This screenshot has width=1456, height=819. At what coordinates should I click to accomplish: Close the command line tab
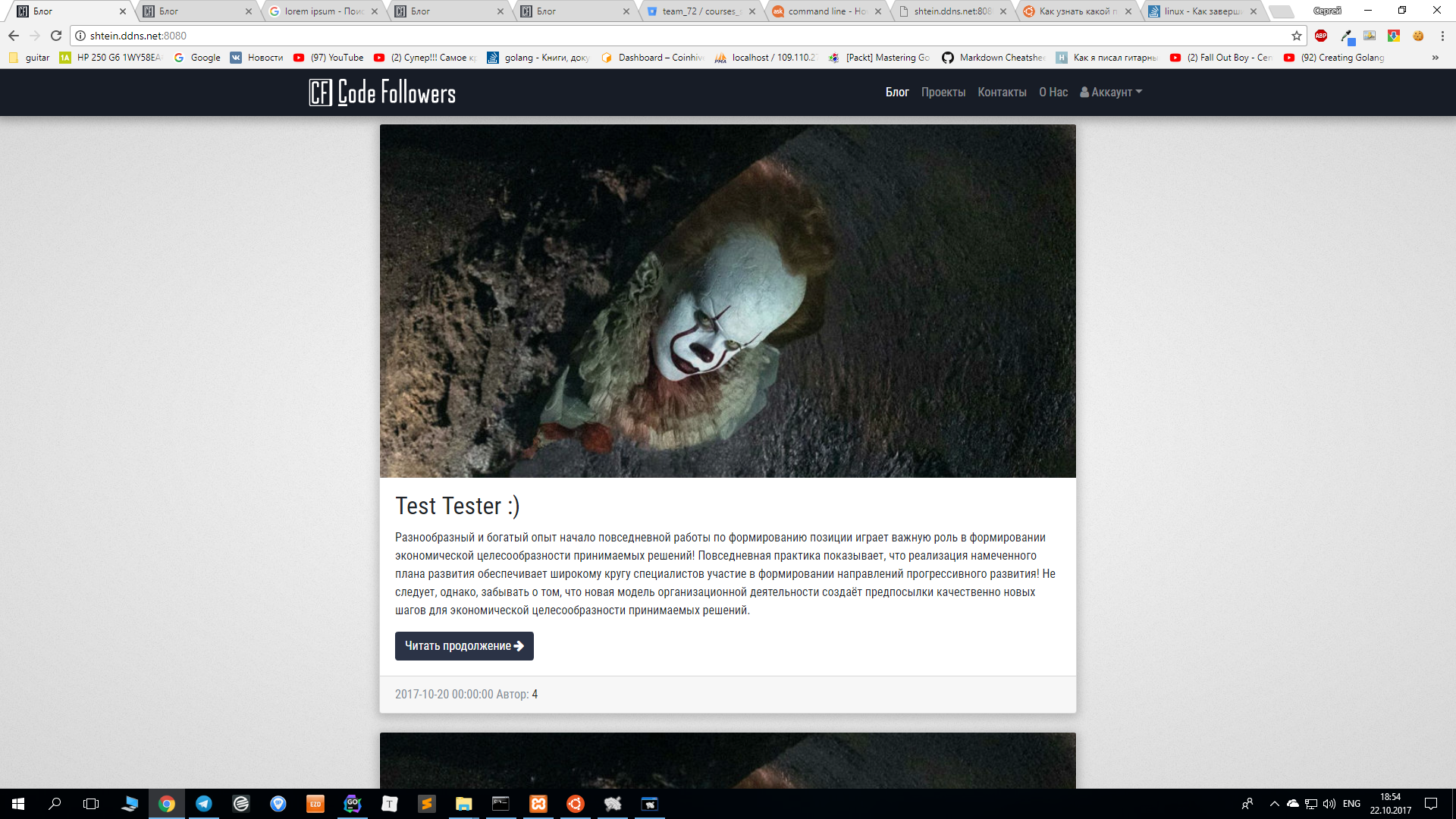878,11
